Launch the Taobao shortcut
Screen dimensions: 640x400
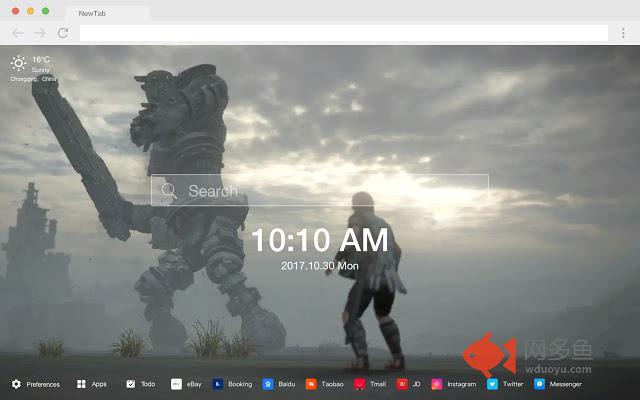click(x=312, y=384)
